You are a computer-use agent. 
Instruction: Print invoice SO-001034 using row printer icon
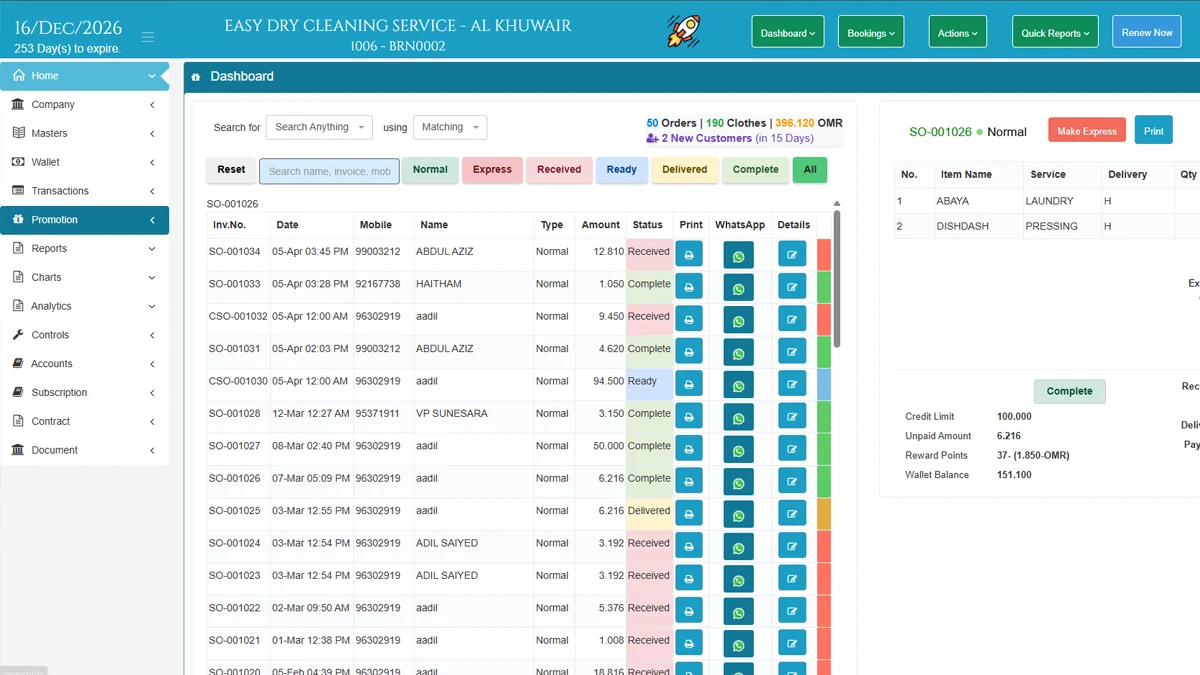point(689,256)
